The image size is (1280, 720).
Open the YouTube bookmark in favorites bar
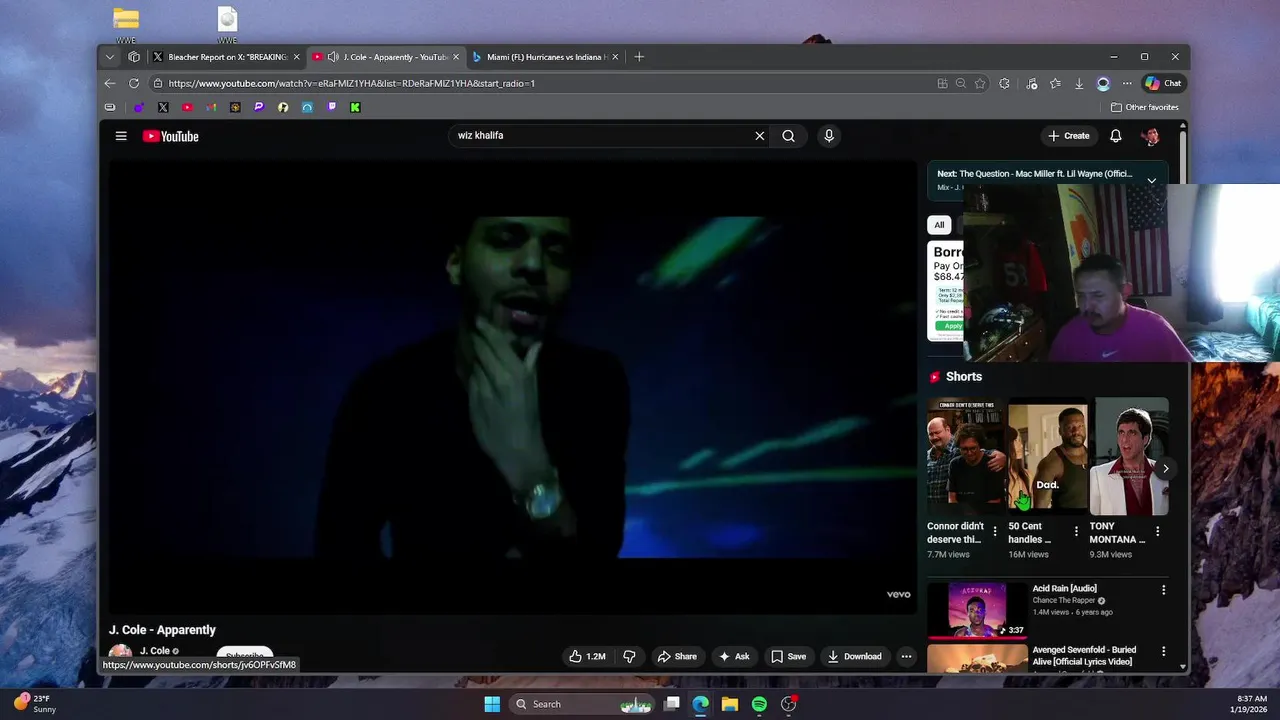[x=187, y=107]
